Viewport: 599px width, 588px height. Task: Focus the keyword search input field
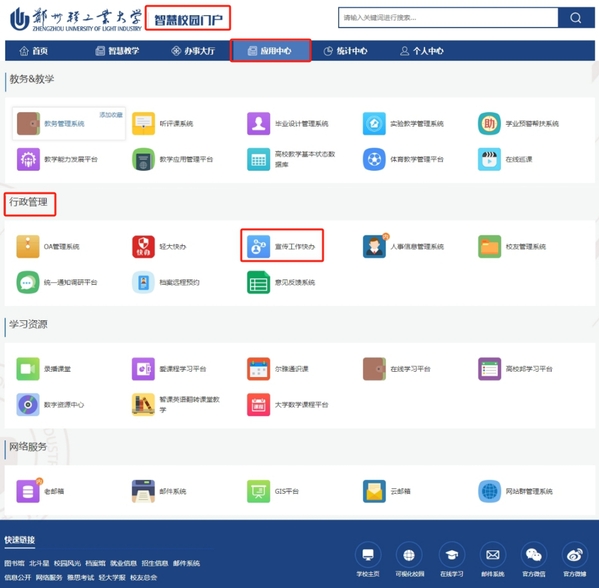click(448, 18)
